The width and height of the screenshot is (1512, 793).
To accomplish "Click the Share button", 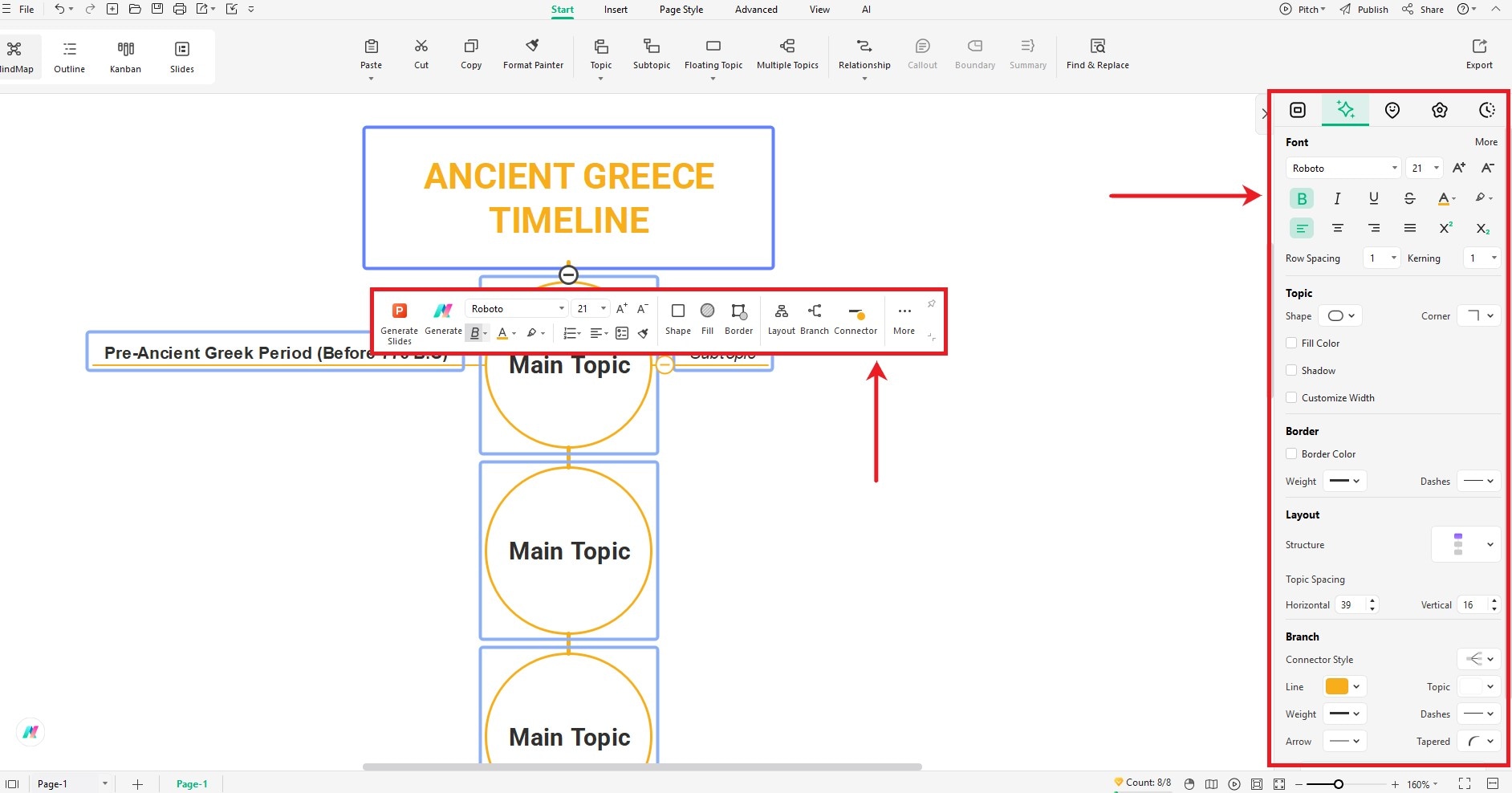I will click(x=1423, y=10).
